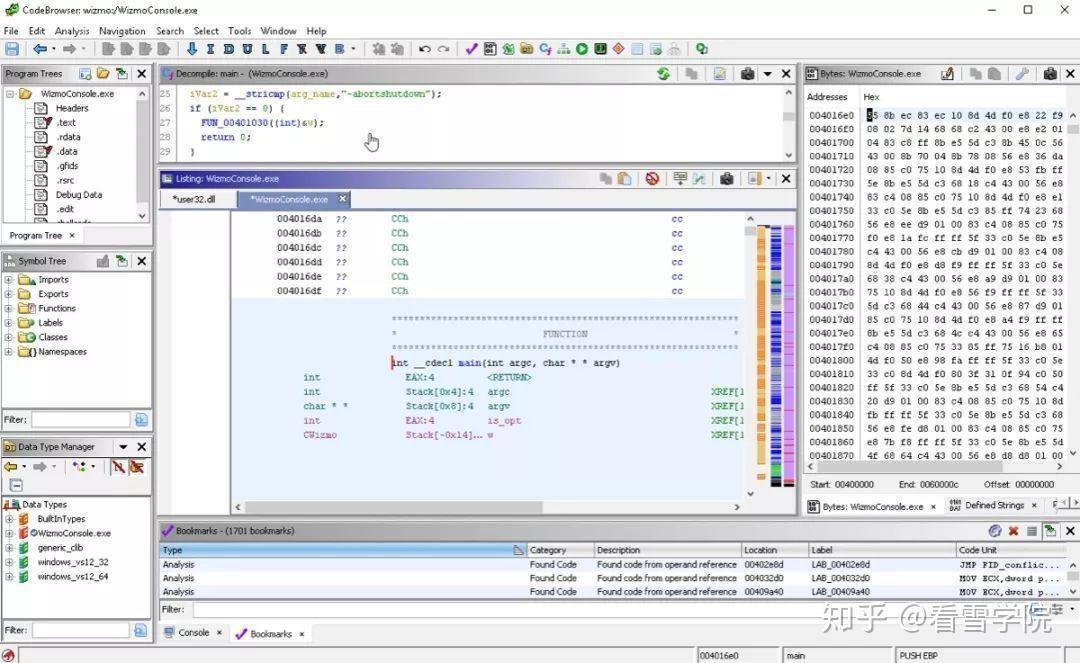This screenshot has height=663, width=1080.
Task: Open Bytes viewer settings wrench icon
Action: coord(1022,74)
